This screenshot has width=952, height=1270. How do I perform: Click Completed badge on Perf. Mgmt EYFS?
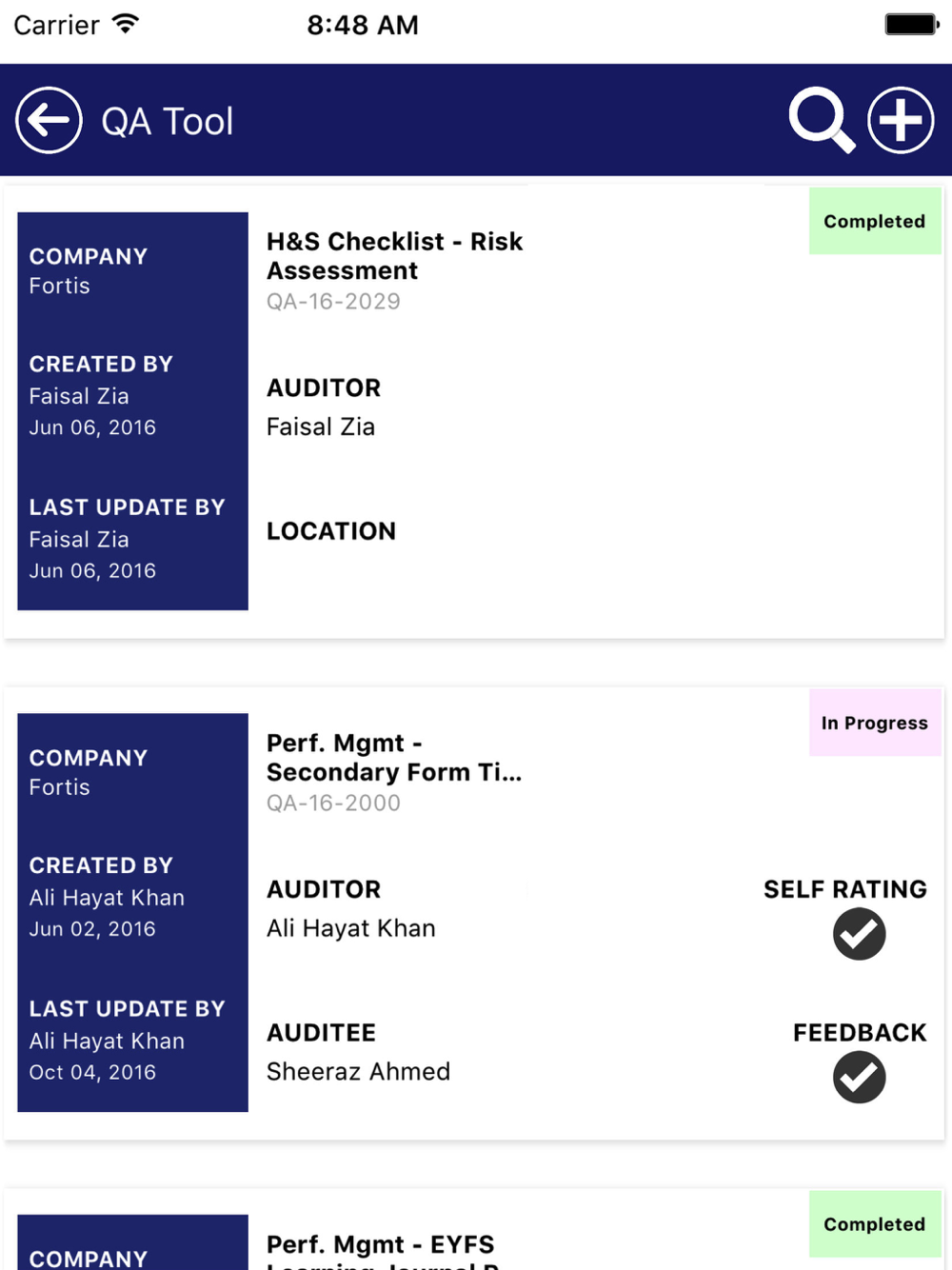point(874,1223)
